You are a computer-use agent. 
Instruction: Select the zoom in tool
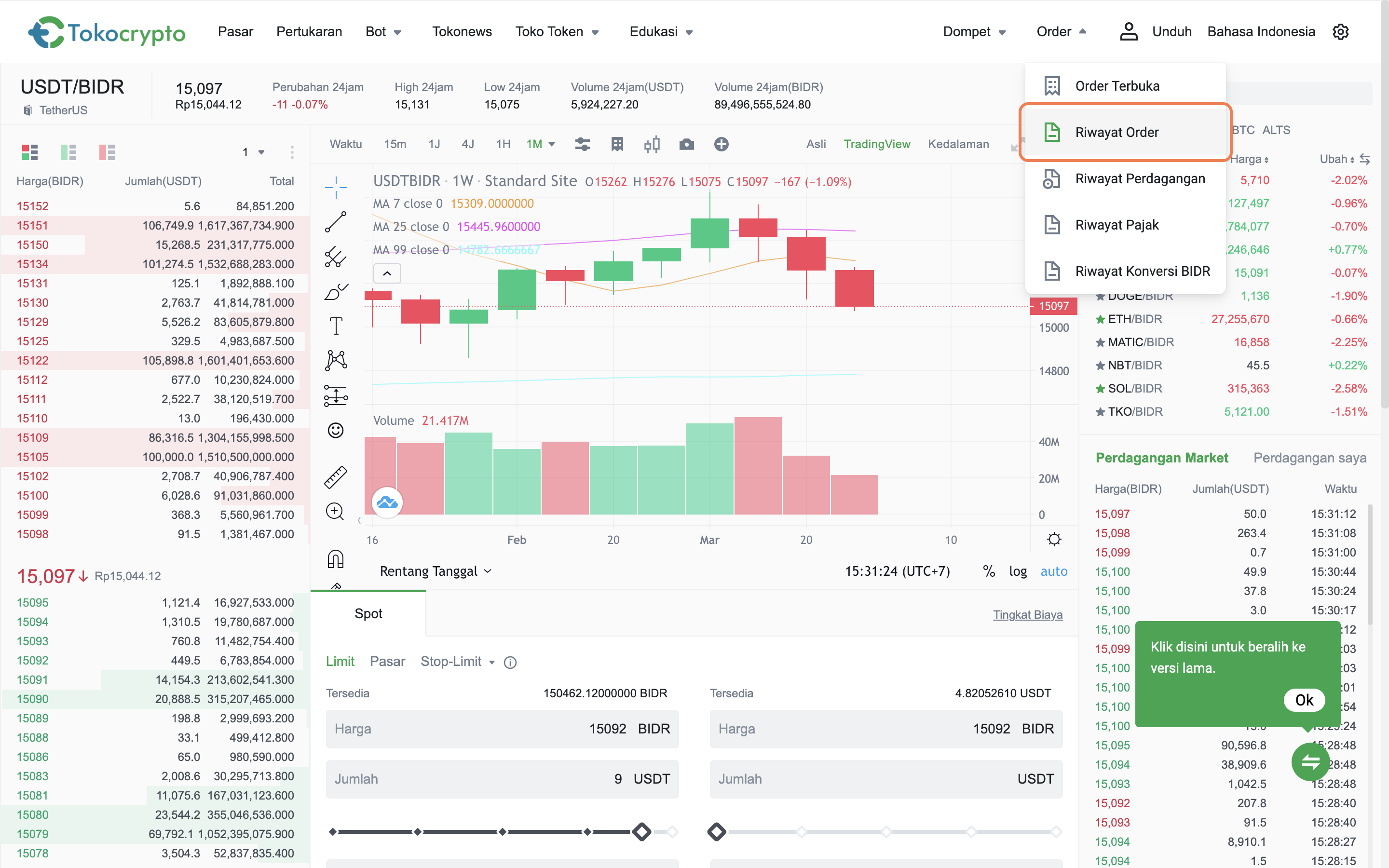[335, 511]
